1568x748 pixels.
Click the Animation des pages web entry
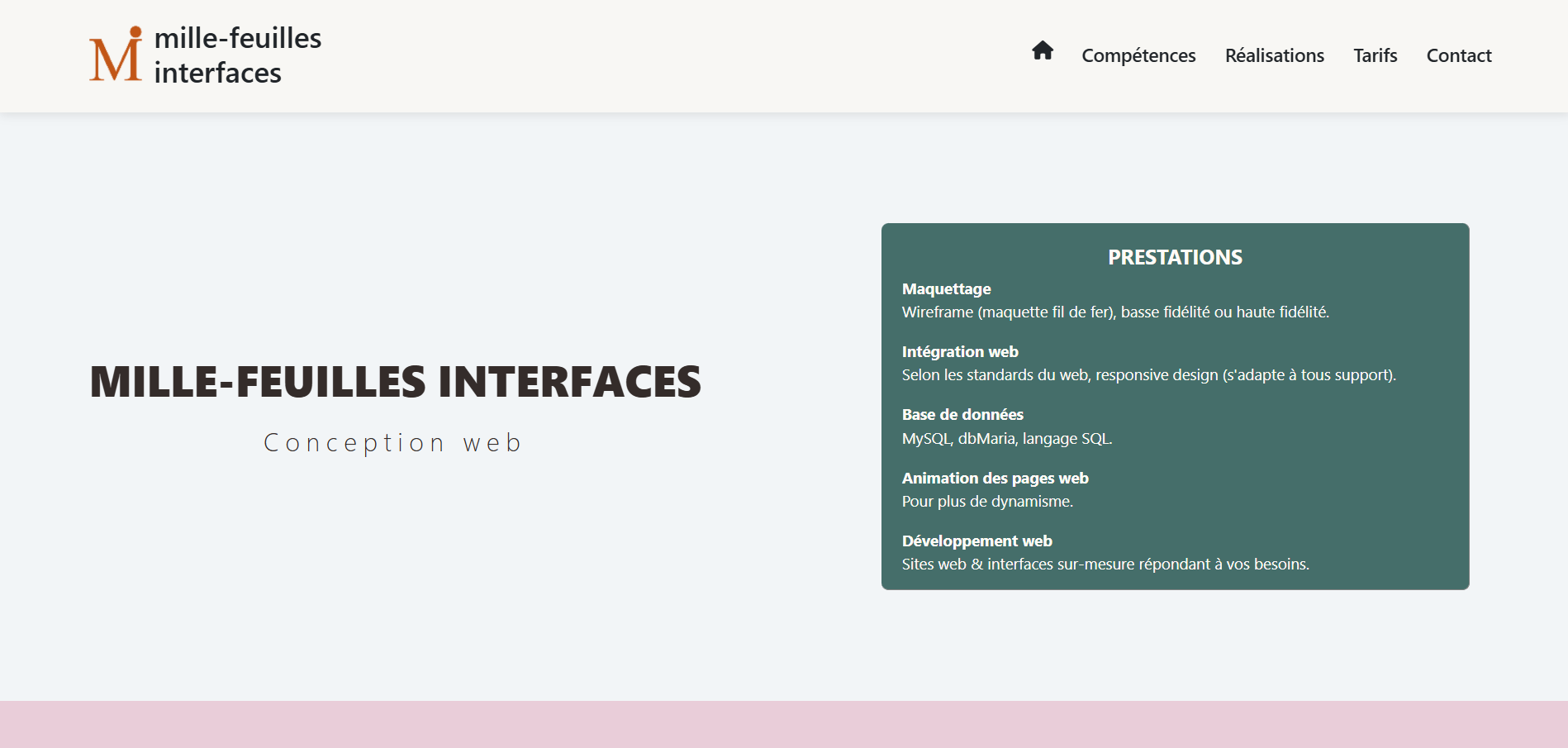pyautogui.click(x=995, y=478)
